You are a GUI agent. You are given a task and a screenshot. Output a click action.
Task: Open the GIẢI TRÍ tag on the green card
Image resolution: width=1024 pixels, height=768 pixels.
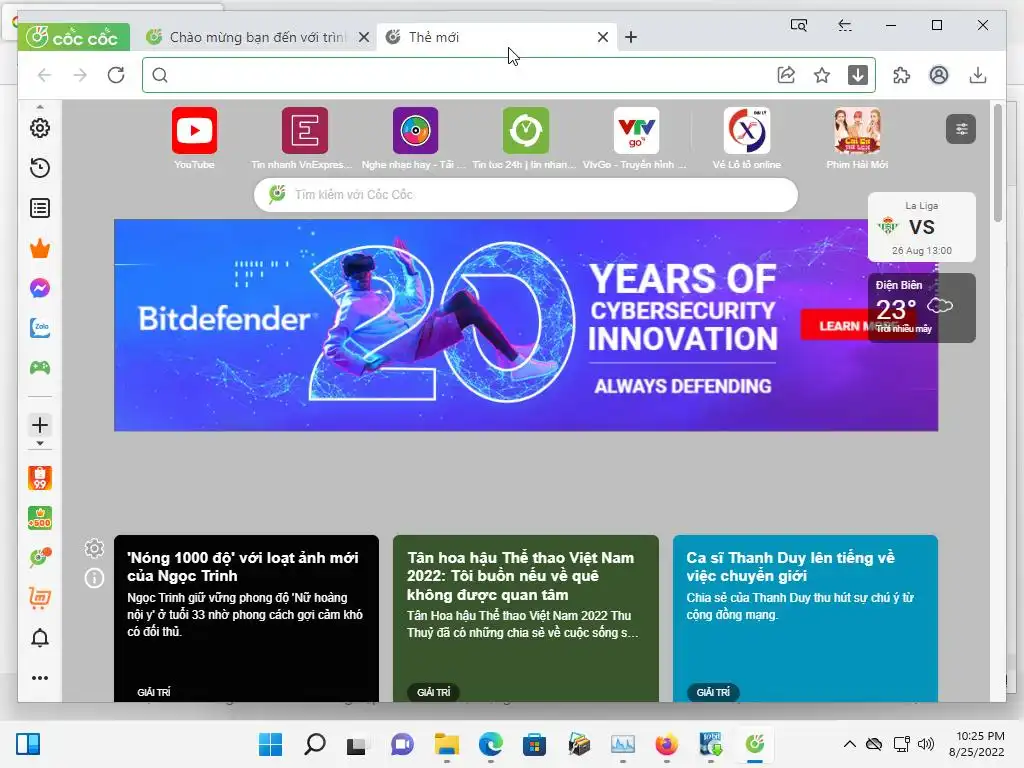pyautogui.click(x=434, y=692)
